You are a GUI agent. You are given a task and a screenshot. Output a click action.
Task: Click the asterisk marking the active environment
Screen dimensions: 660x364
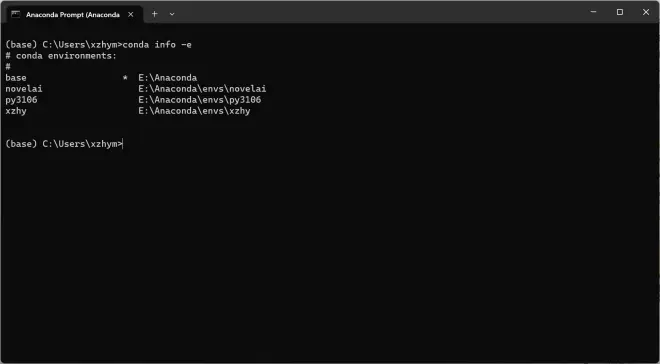[125, 78]
